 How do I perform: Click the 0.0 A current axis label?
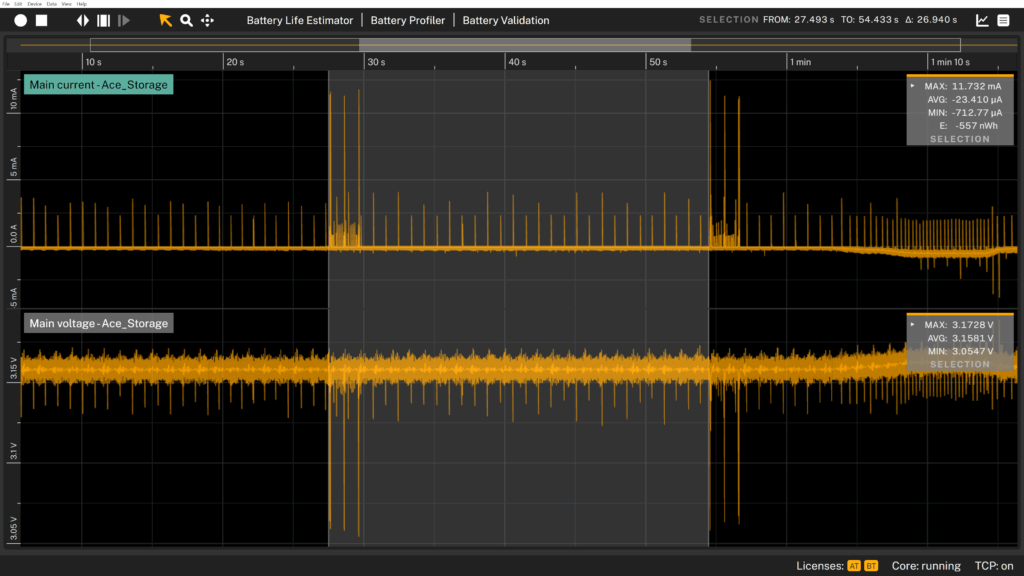pyautogui.click(x=14, y=234)
